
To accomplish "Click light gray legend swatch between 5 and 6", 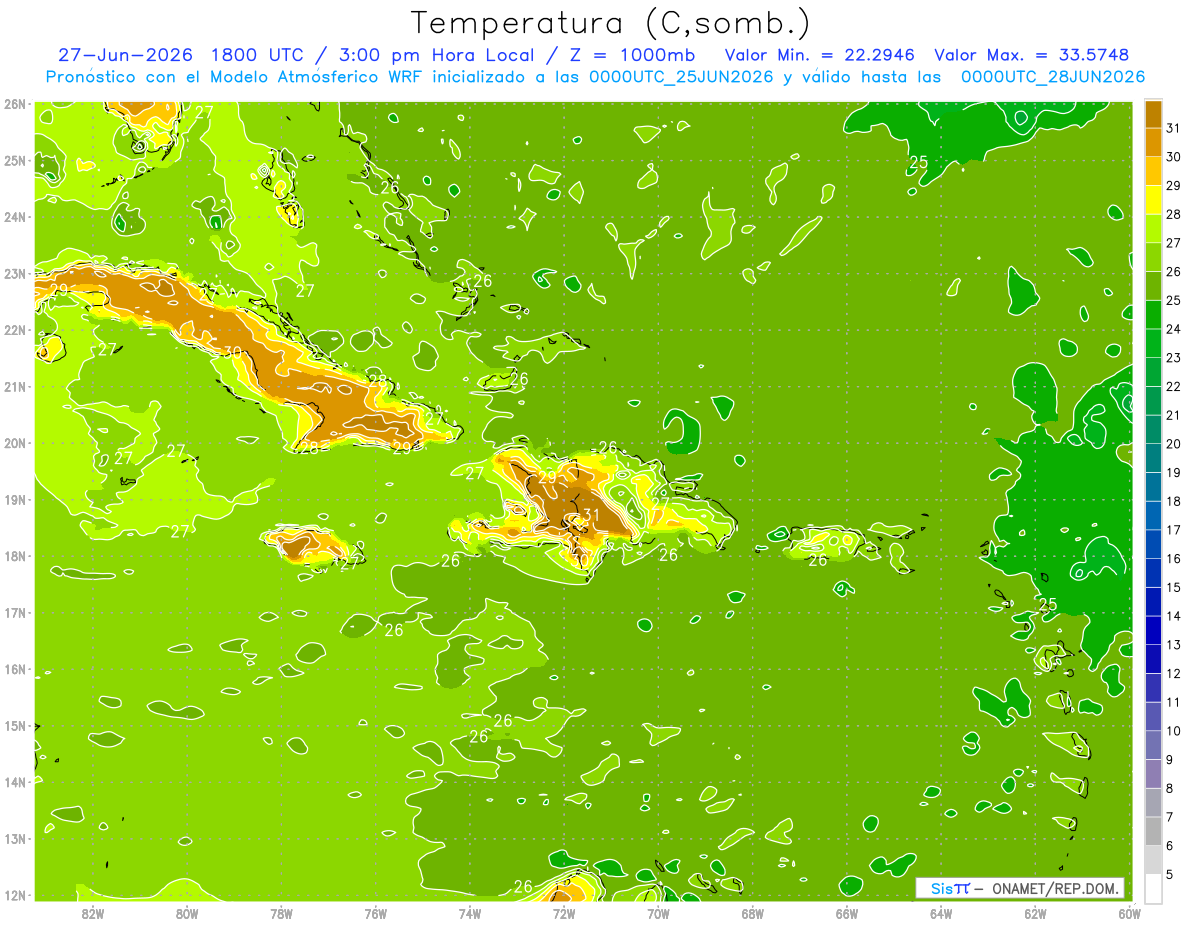I will (x=1153, y=860).
